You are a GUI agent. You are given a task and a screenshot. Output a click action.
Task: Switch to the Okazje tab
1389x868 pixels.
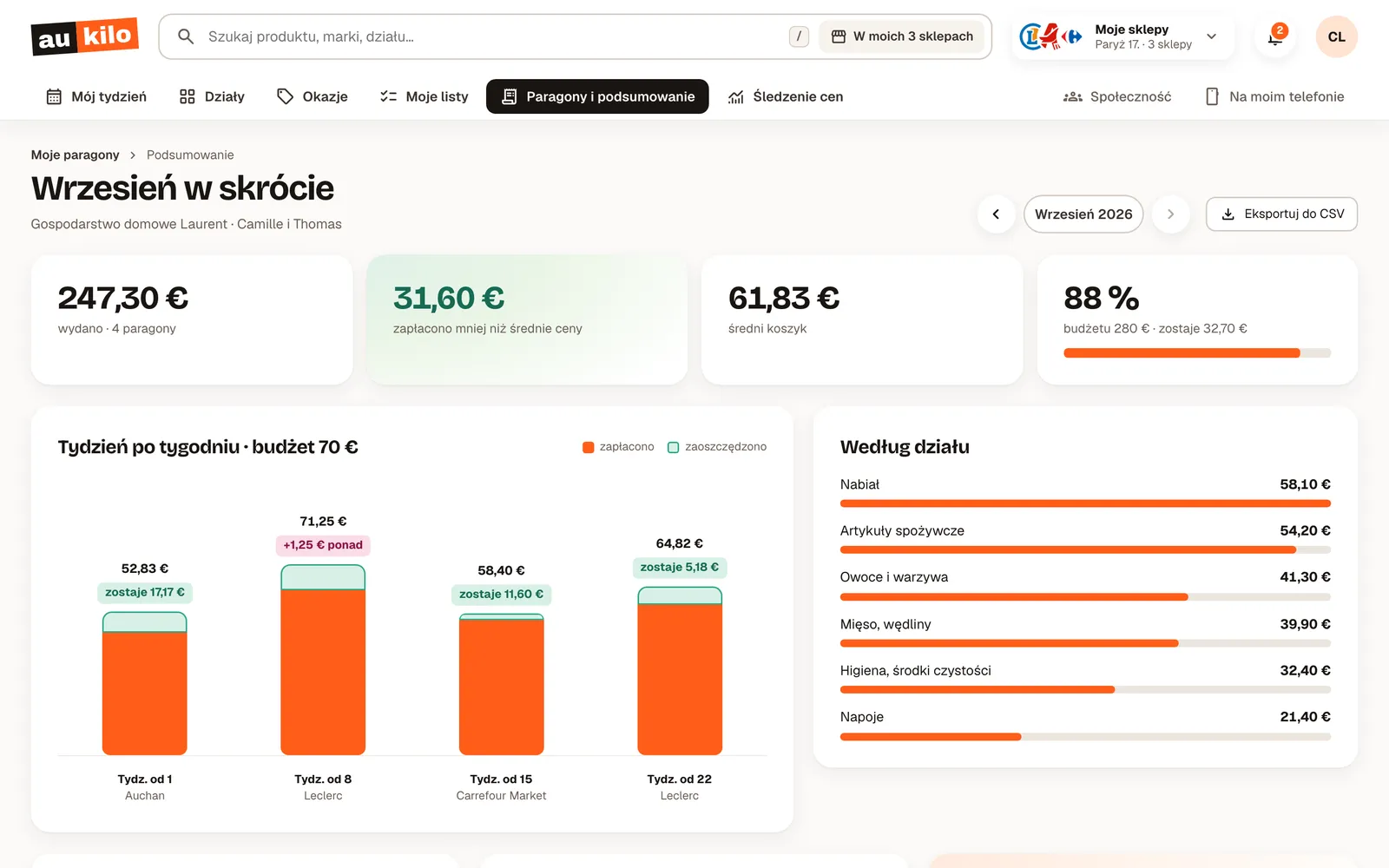(x=313, y=96)
